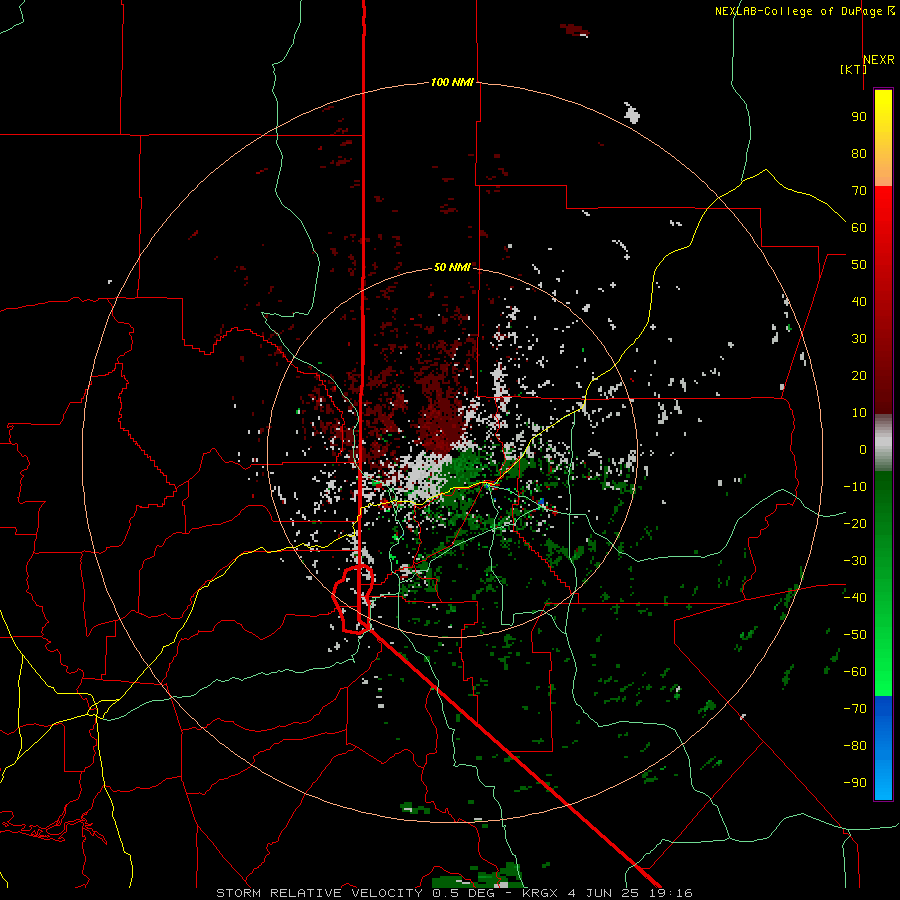Click the "-30" value on the velocity scale
Viewport: 900px width, 900px height.
coord(855,561)
